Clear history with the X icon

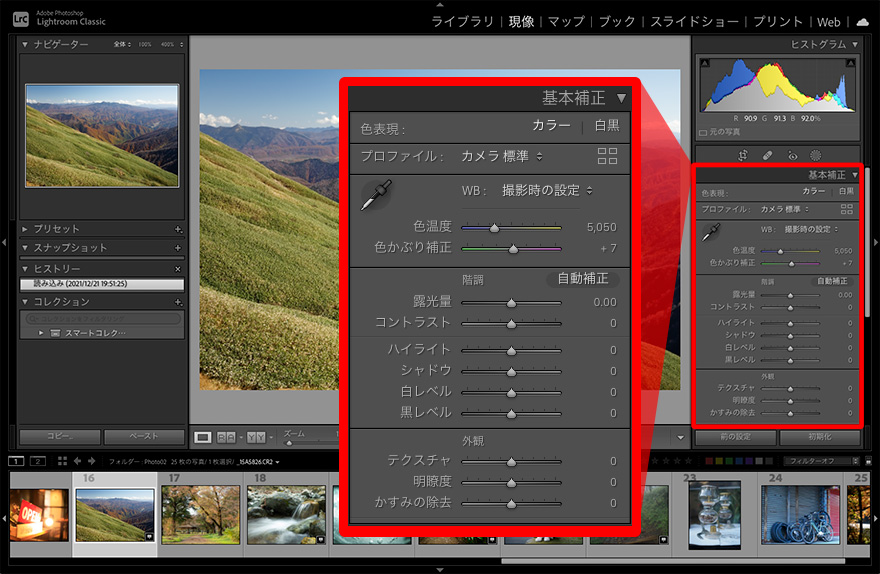point(178,269)
